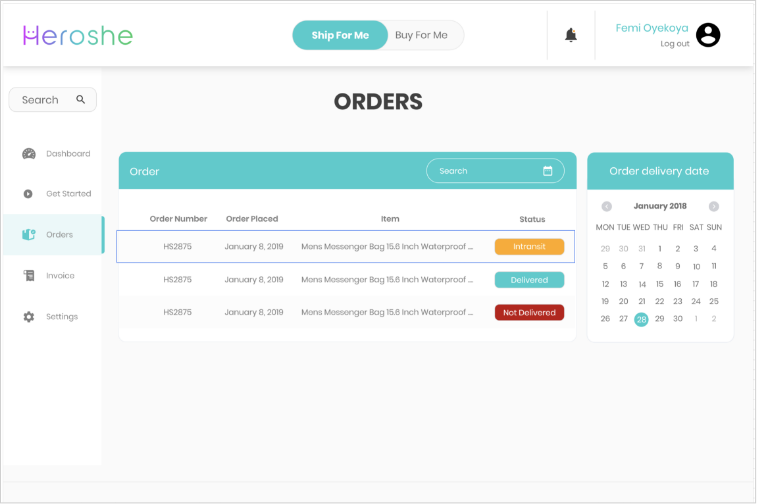Switch to Buy For Me
Screen dimensions: 757x504
coord(421,35)
